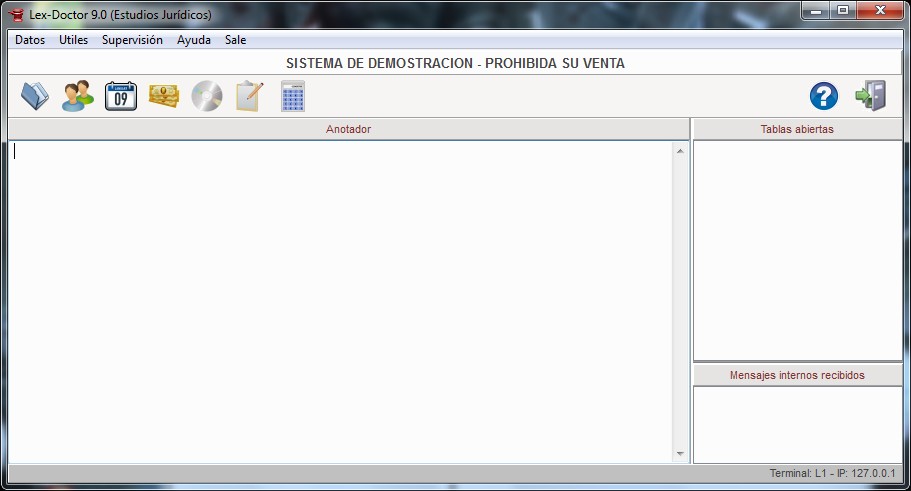Click the exit door icon
911x491 pixels.
pos(870,96)
